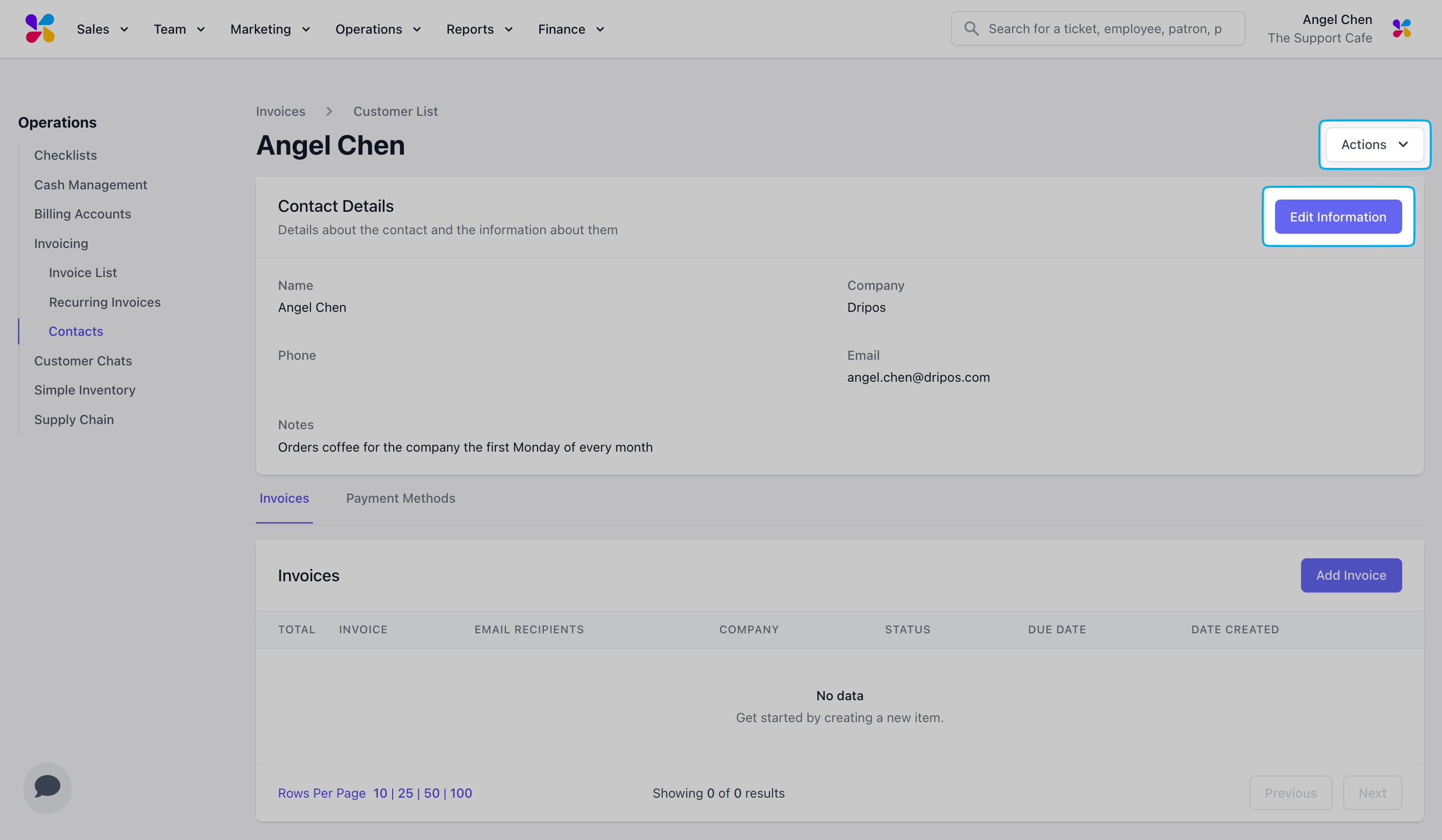Expand the Finance navigation dropdown
Viewport: 1442px width, 840px height.
tap(571, 29)
